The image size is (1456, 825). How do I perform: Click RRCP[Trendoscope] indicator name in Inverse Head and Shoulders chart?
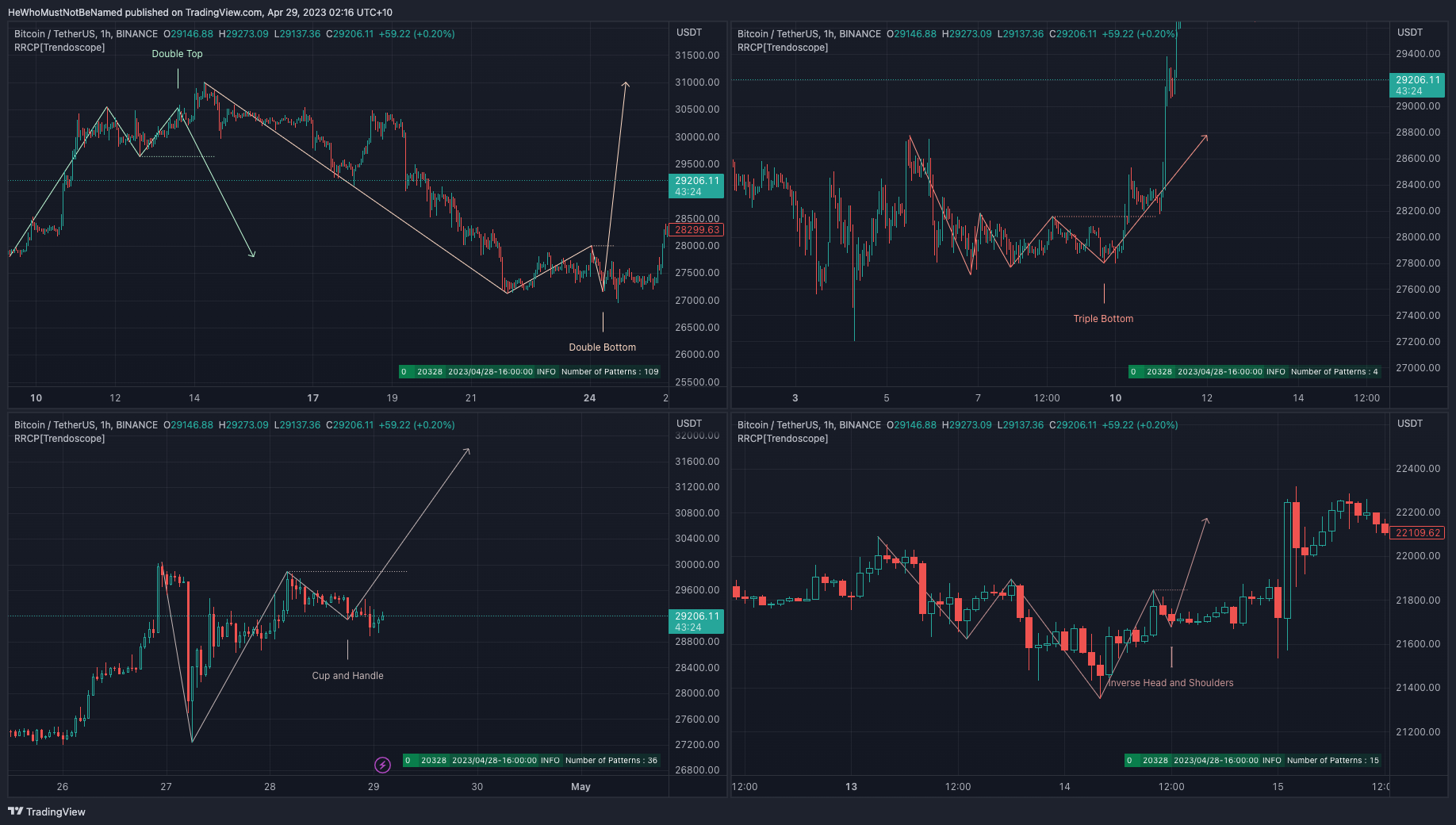[x=783, y=439]
